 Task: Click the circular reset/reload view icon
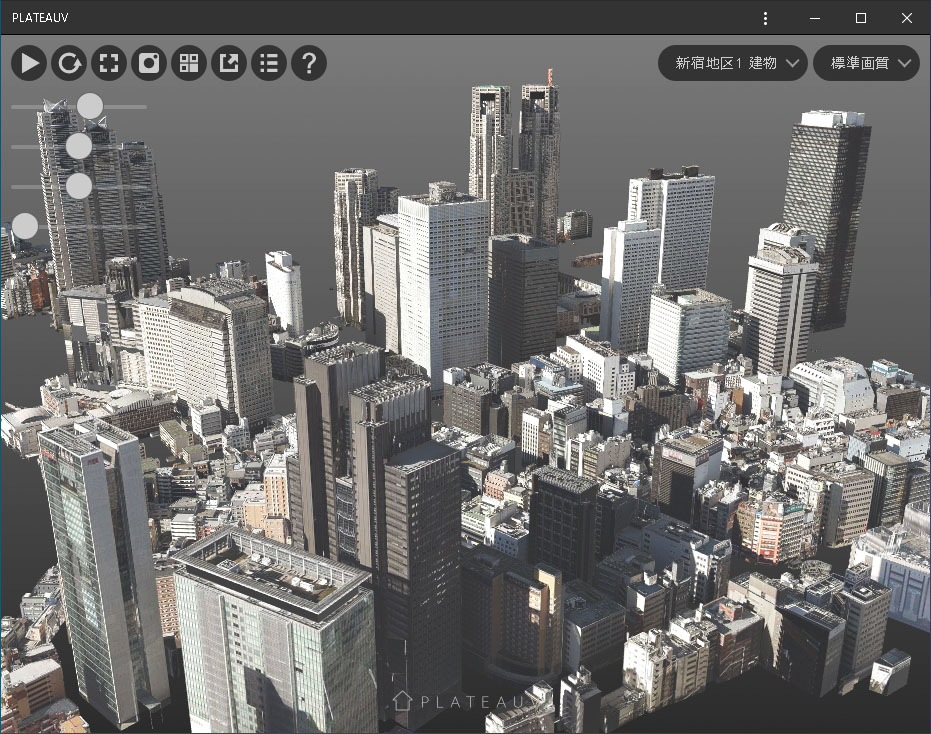[x=69, y=63]
